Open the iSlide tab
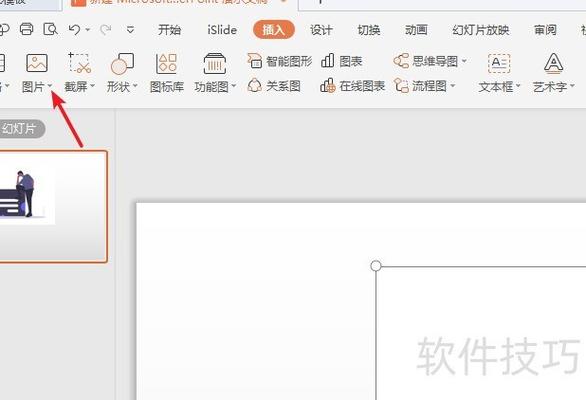This screenshot has width=586, height=400. click(x=222, y=30)
